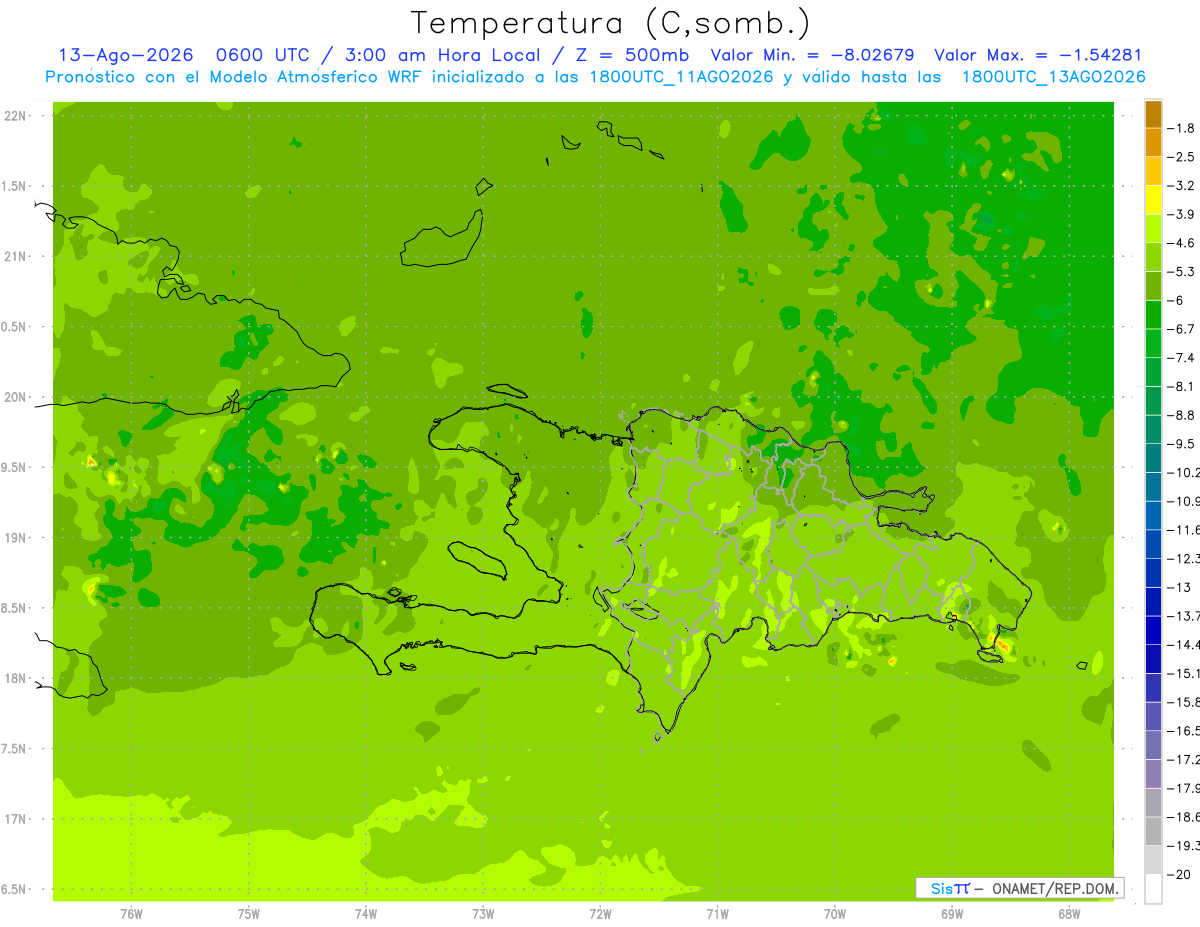Click the '72W' longitude label
1200x927 pixels.
point(601,913)
